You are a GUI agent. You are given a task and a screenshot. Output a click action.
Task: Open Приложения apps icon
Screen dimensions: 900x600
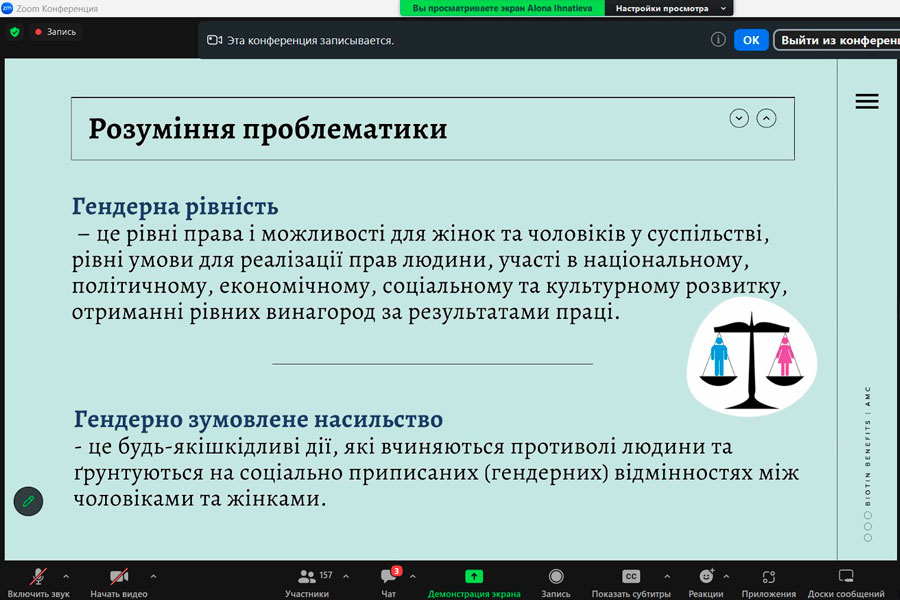click(769, 576)
